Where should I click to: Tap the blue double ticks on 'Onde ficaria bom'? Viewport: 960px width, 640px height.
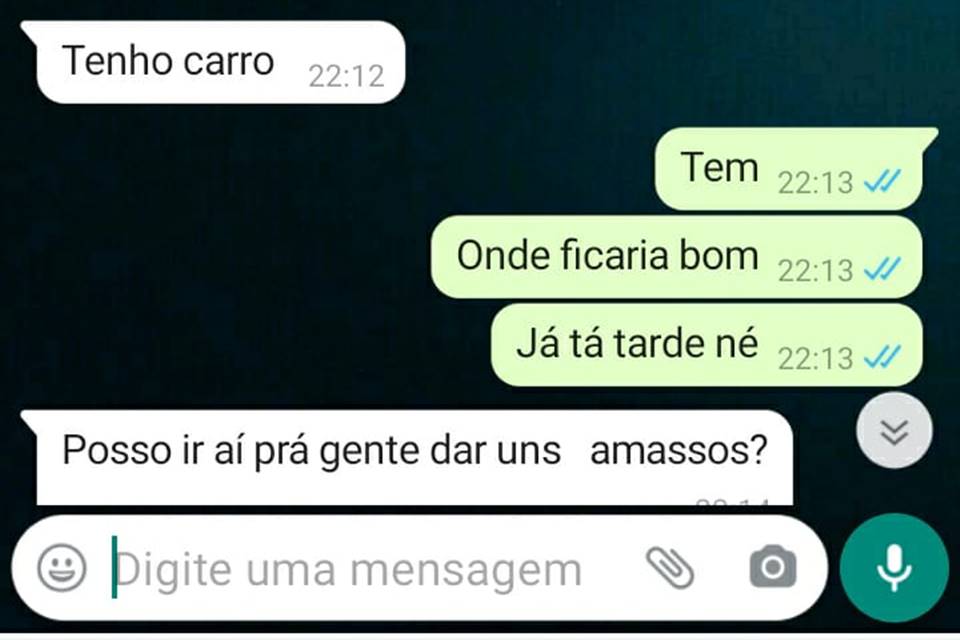click(882, 269)
